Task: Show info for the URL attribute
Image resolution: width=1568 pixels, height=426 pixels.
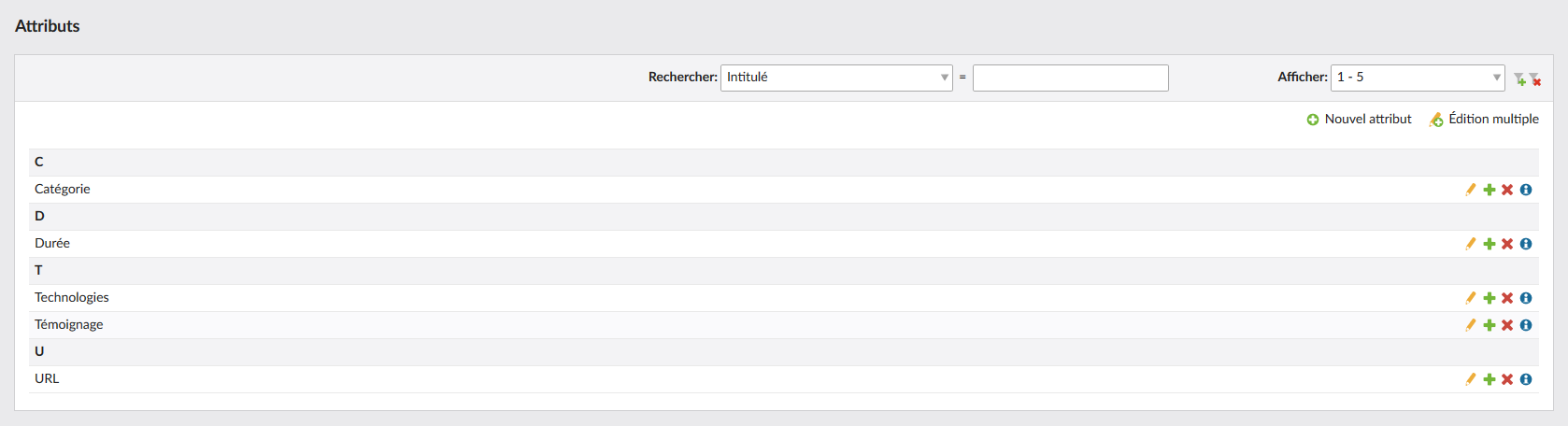Action: tap(1526, 379)
